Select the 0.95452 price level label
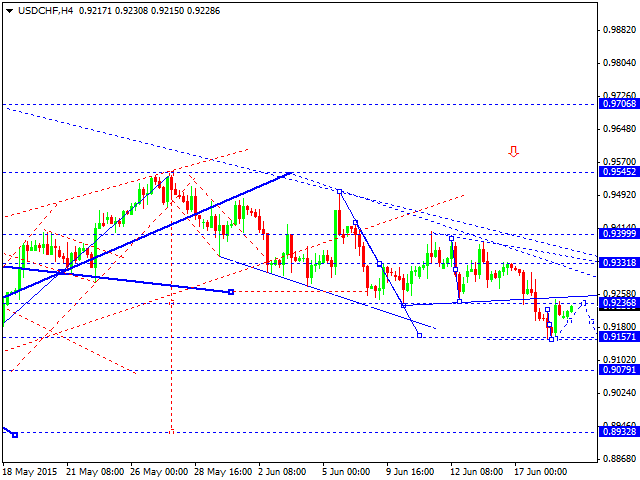Screen dimensions: 640x480 coord(618,172)
